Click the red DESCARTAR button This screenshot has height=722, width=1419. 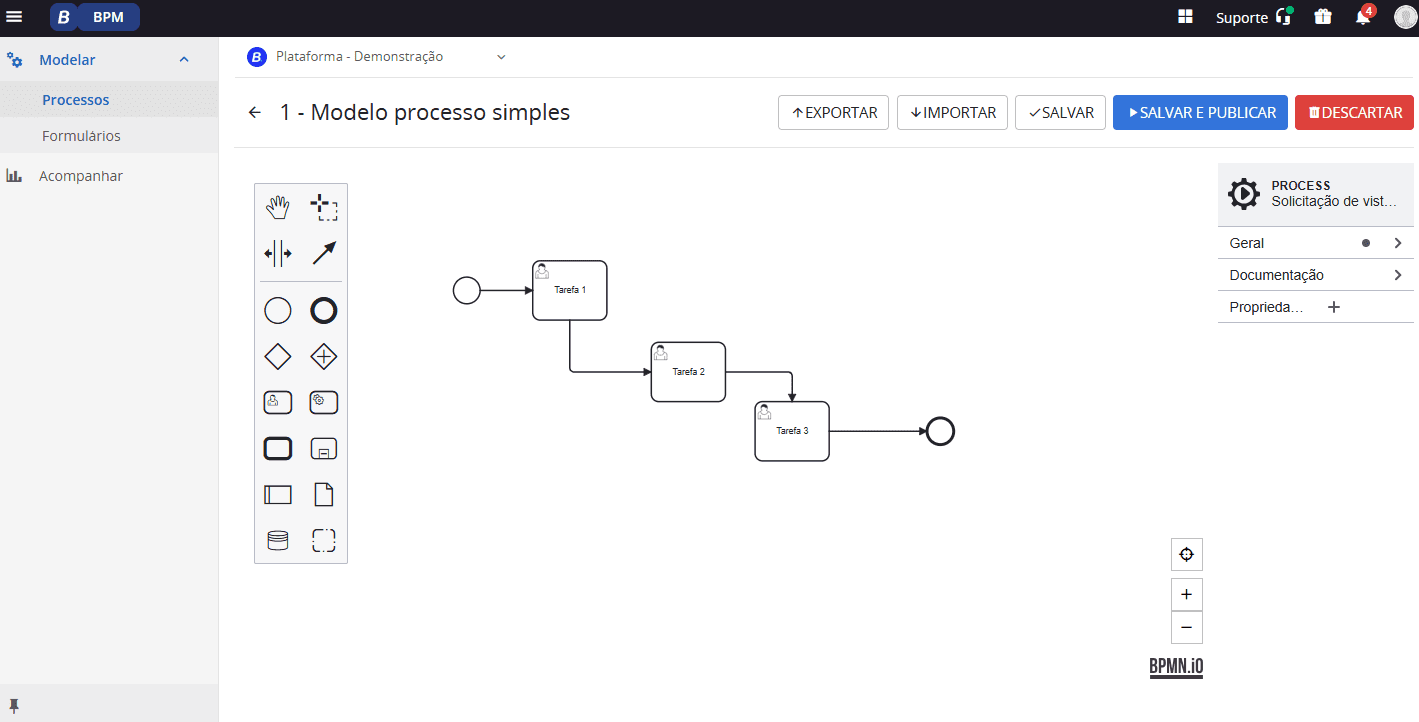pos(1354,113)
